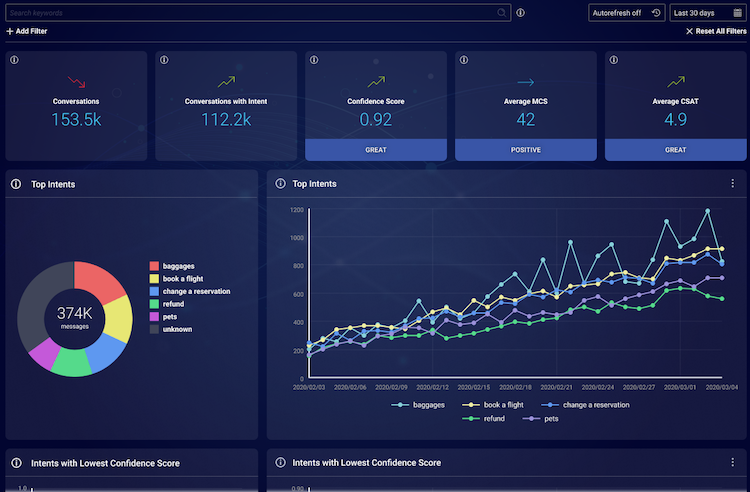
Task: Click the 374K messages donut center
Action: tap(75, 318)
